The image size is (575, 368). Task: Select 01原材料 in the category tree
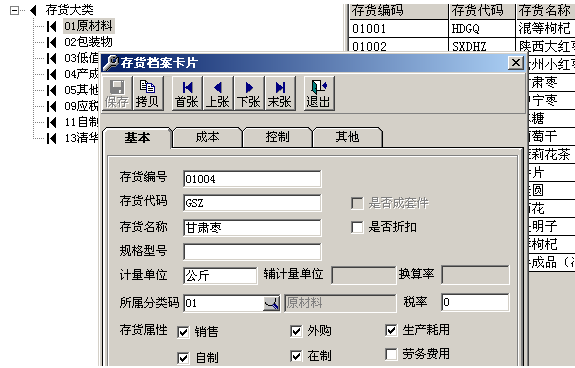(88, 26)
